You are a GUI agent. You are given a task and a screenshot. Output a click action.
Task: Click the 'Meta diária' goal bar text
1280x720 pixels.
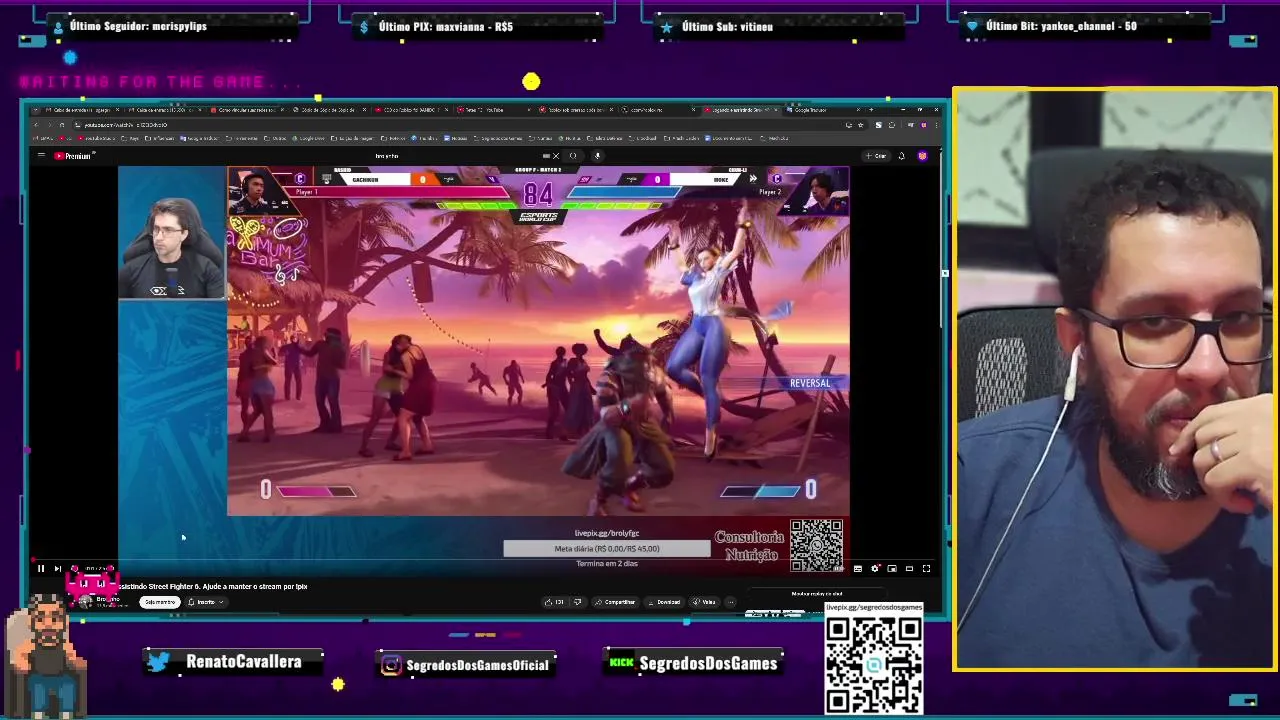(x=607, y=548)
